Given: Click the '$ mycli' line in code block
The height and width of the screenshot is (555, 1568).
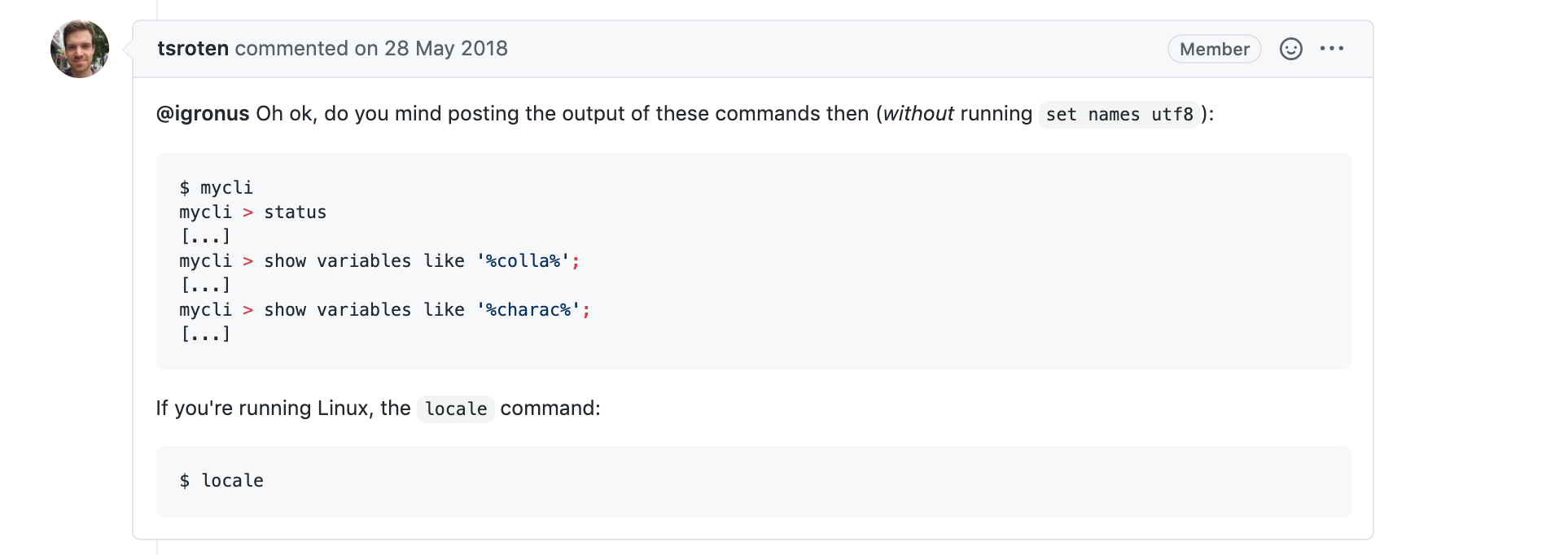Looking at the screenshot, I should pyautogui.click(x=217, y=188).
